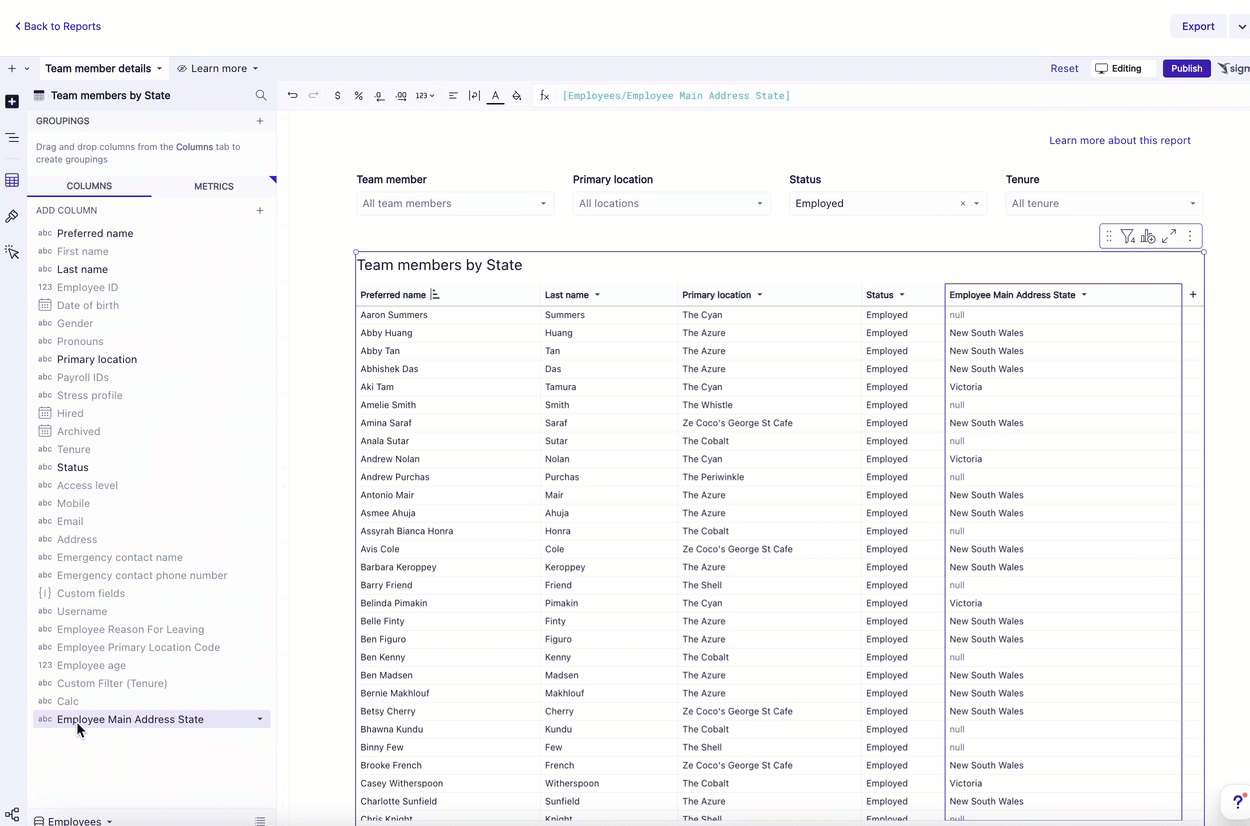This screenshot has width=1250, height=826.
Task: Go Back to Reports
Action: pos(58,26)
